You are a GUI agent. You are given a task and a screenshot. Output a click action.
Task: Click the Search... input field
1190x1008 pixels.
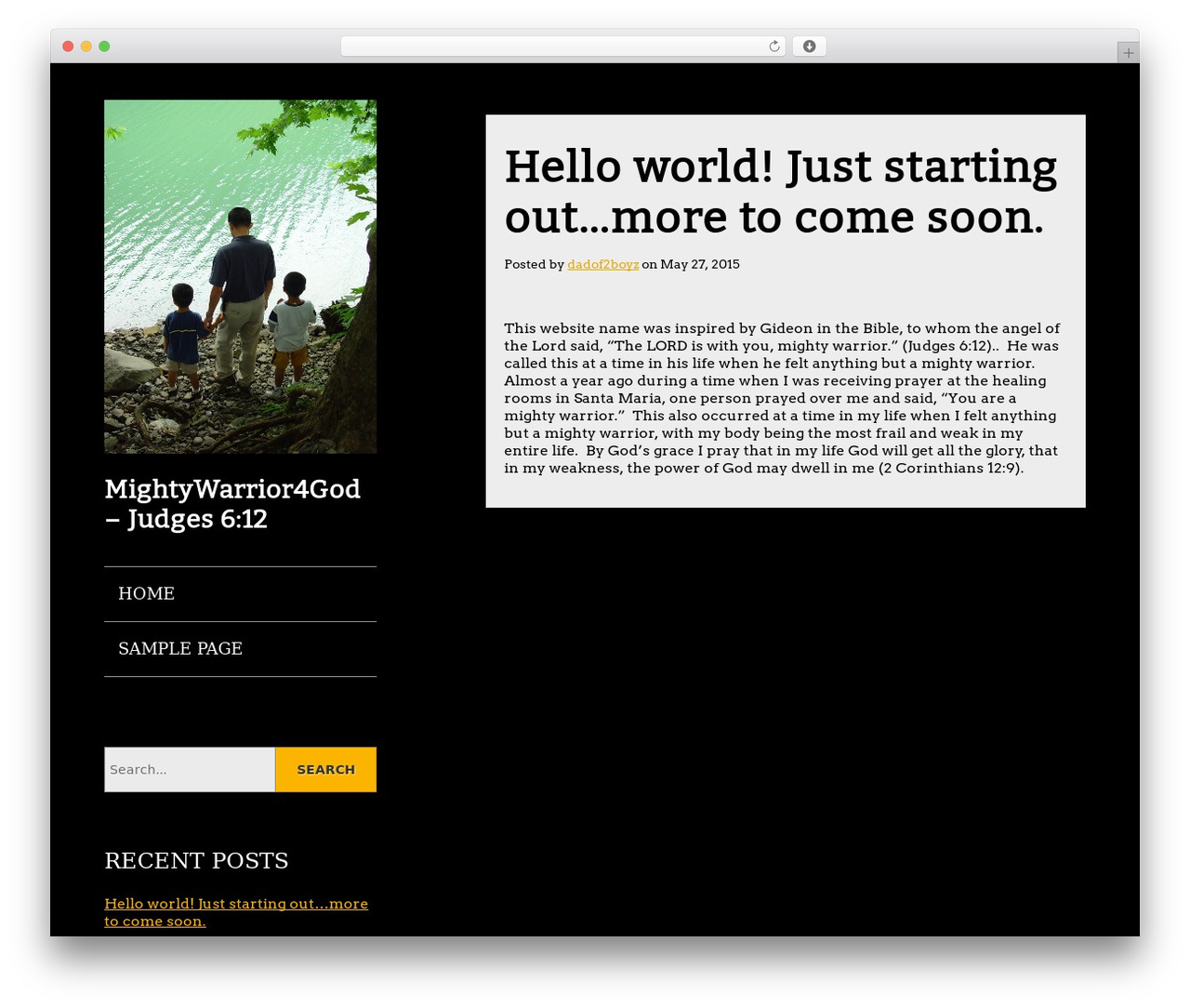(x=190, y=770)
